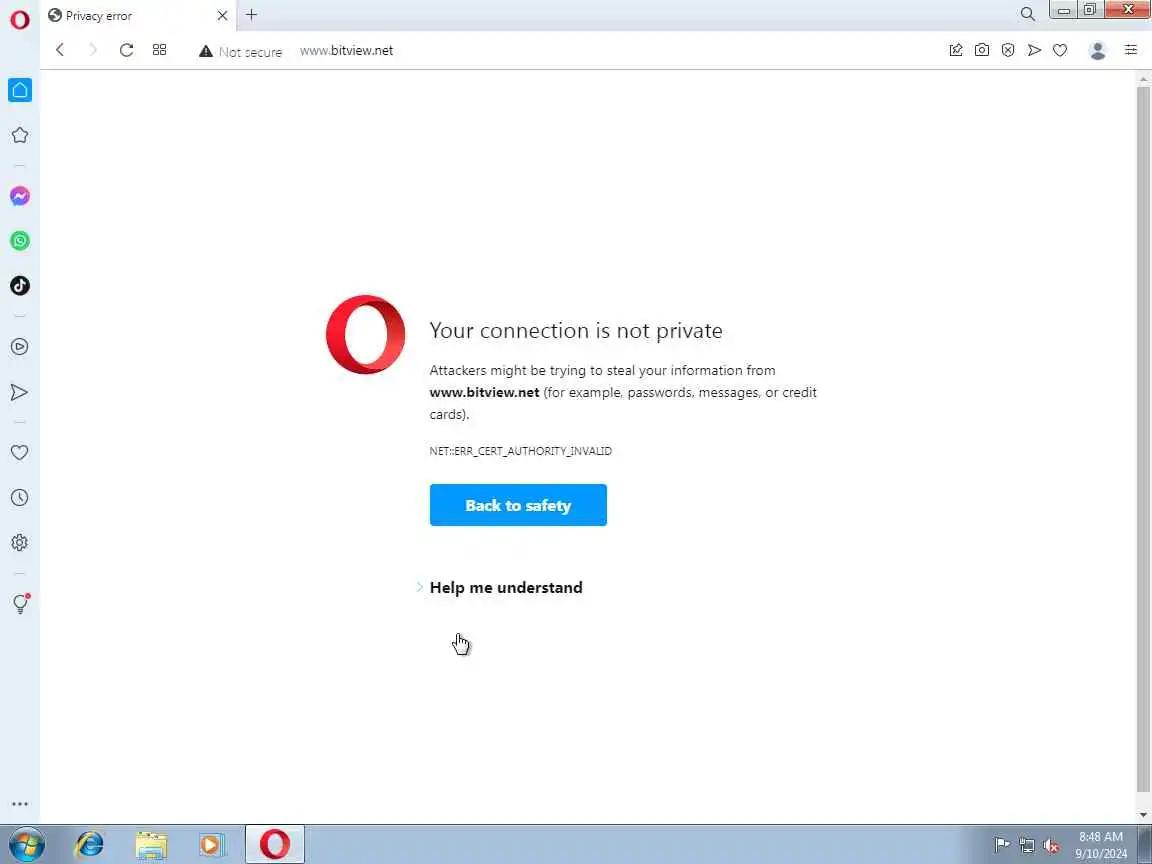
Task: Click the Opera taskbar button
Action: pyautogui.click(x=274, y=844)
